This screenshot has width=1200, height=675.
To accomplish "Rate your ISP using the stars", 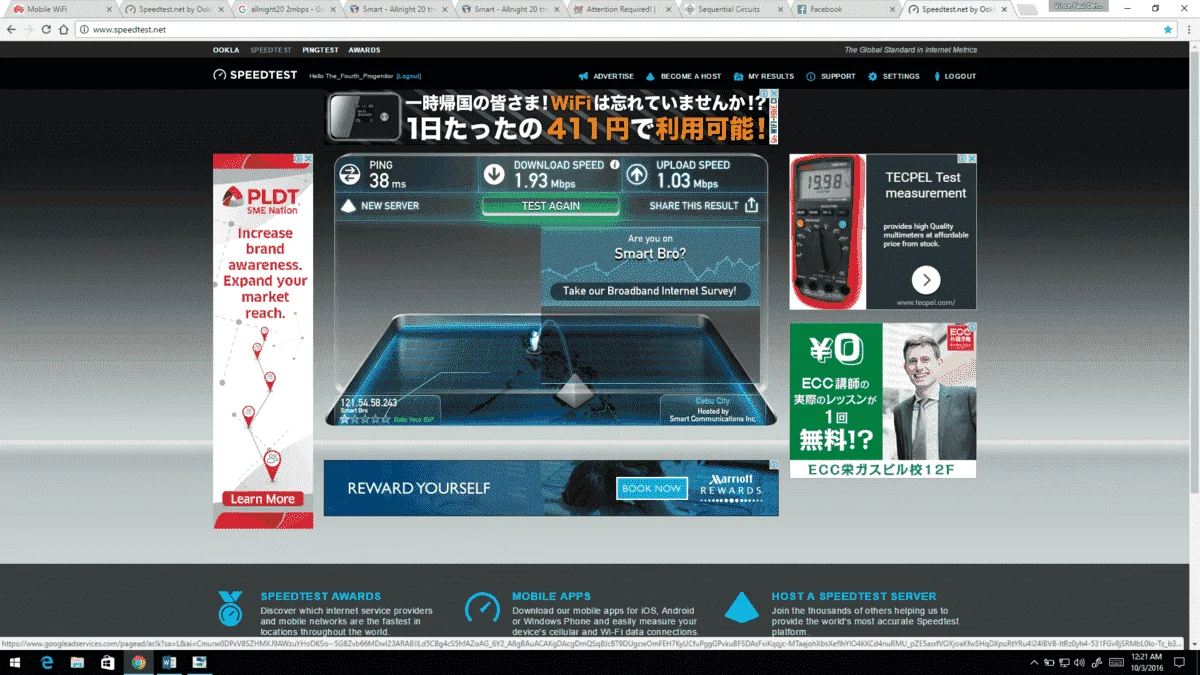I will click(365, 419).
